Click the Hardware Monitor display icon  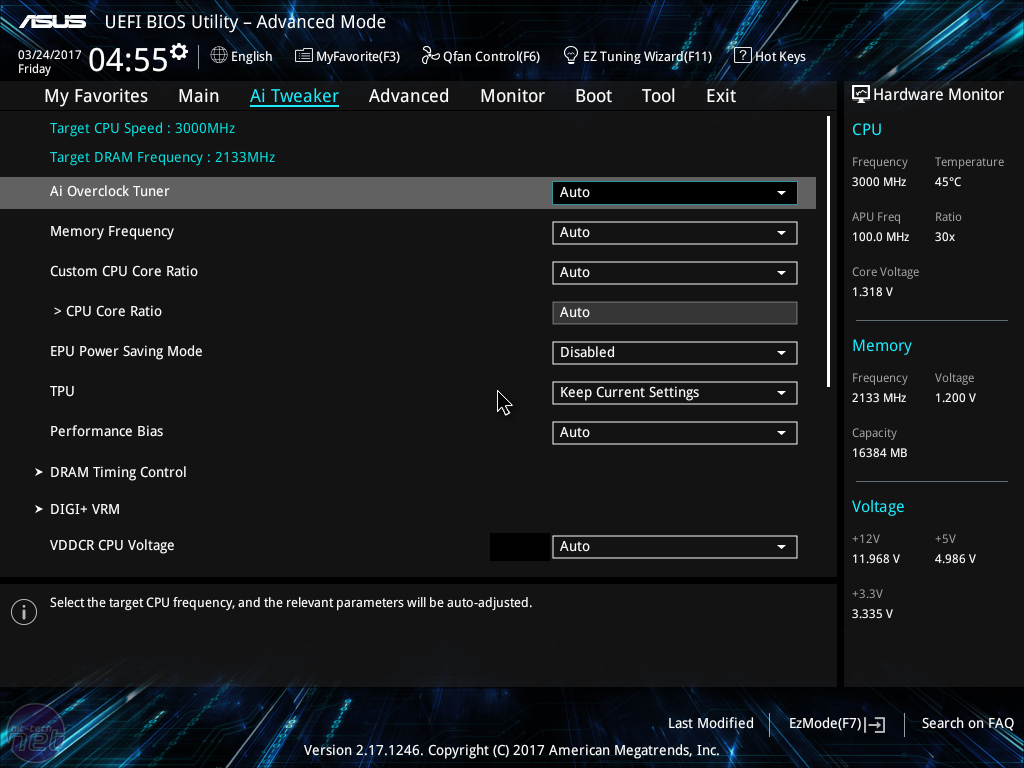coord(861,94)
